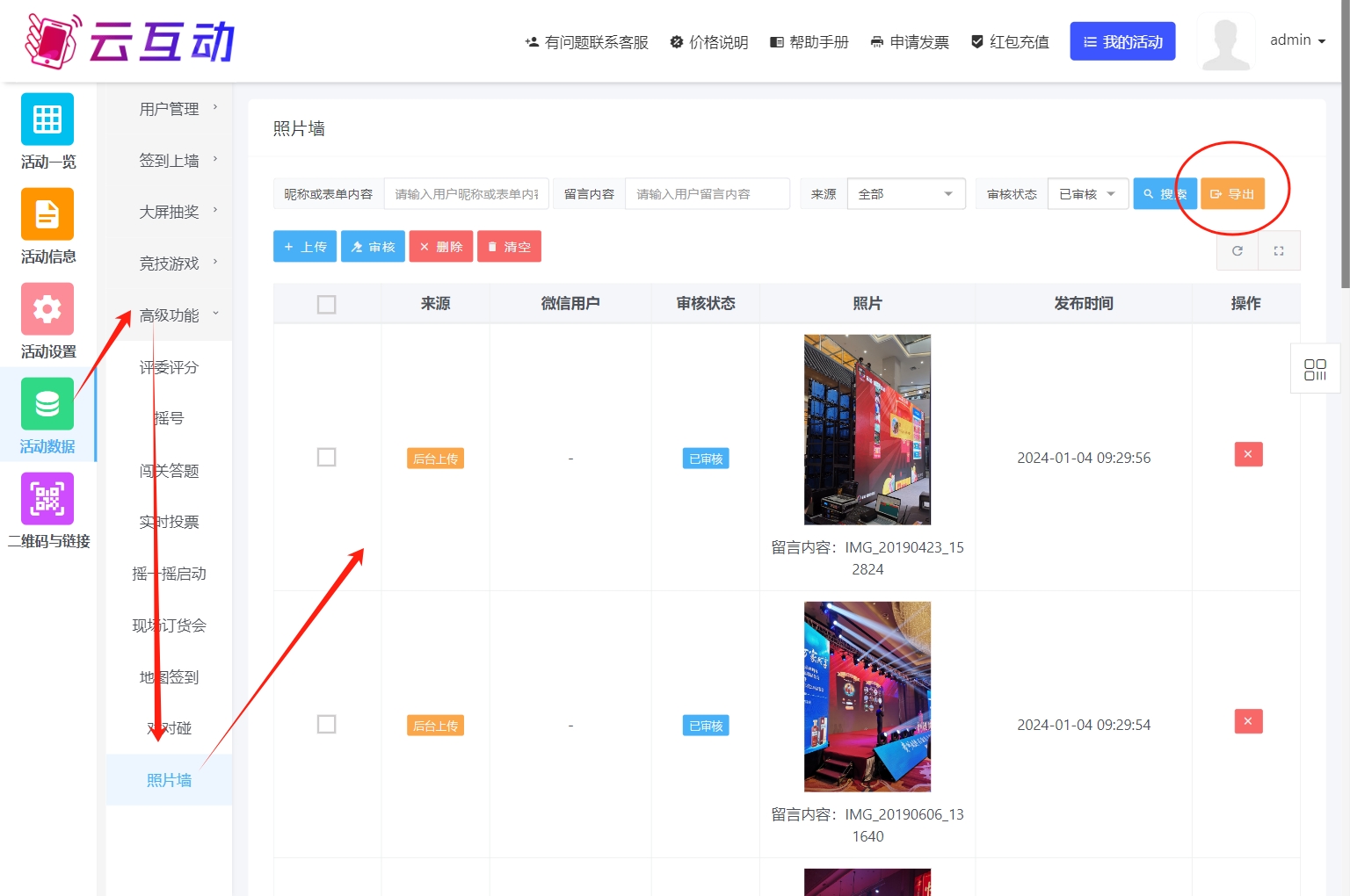This screenshot has height=896, width=1350.
Task: Click the orange 导出 export button
Action: click(1232, 194)
